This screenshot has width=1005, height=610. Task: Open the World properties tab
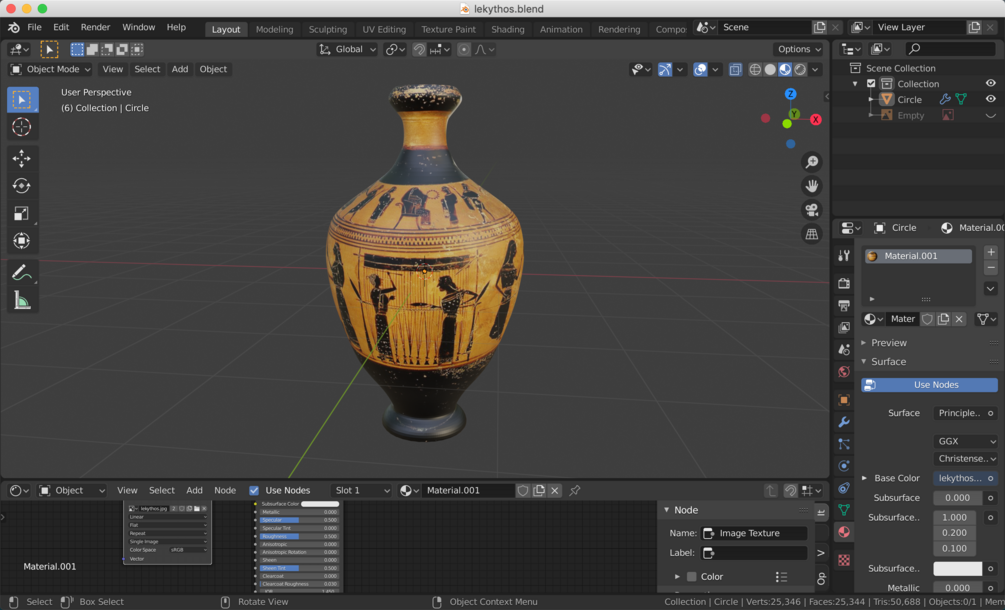(x=843, y=372)
